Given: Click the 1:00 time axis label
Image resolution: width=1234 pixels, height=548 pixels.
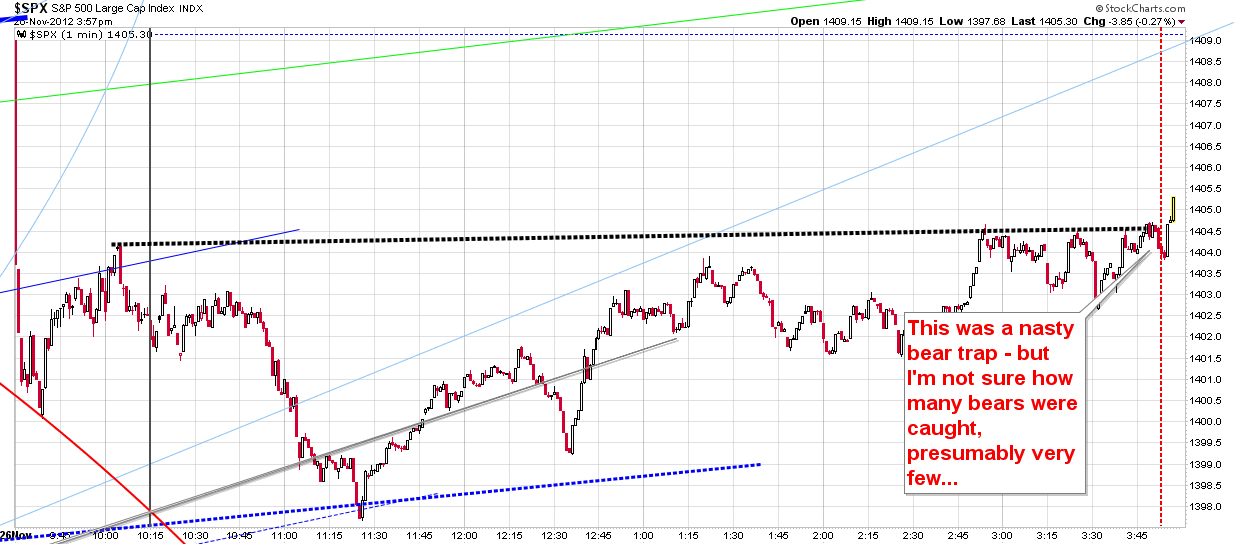Looking at the screenshot, I should coord(643,536).
